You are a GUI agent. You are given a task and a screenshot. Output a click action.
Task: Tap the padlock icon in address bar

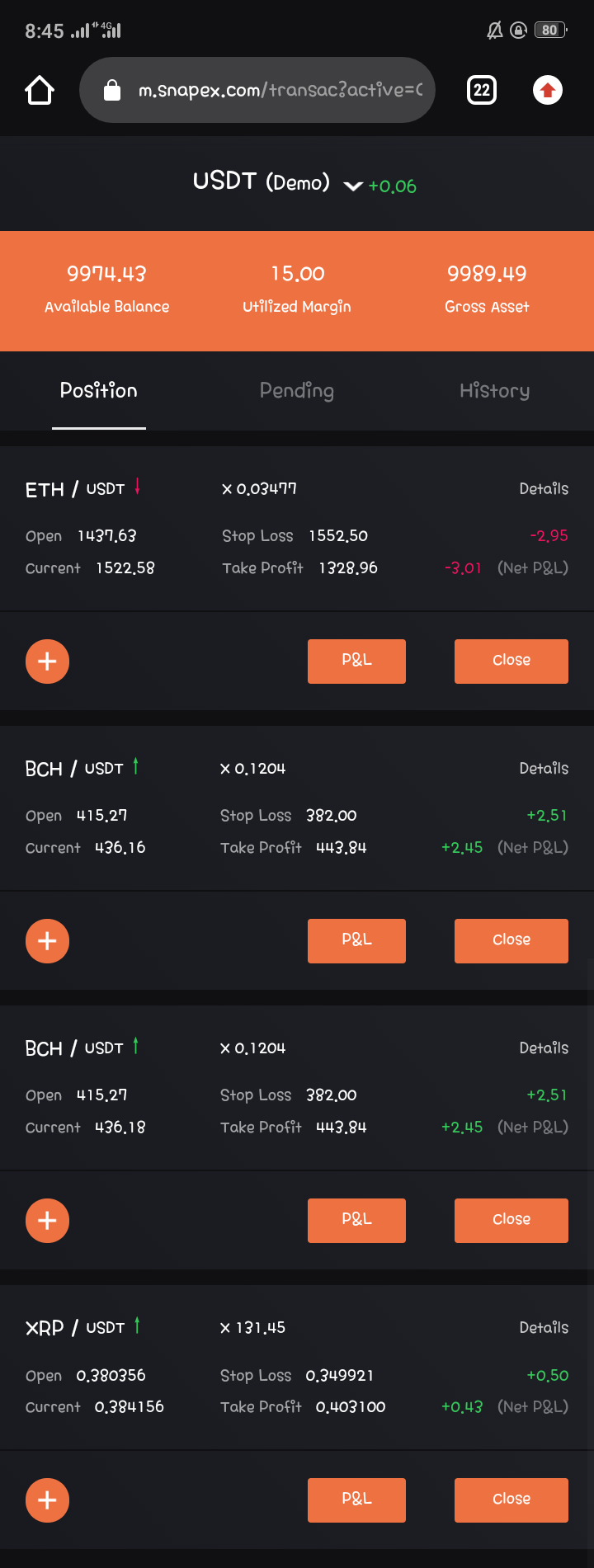click(112, 90)
